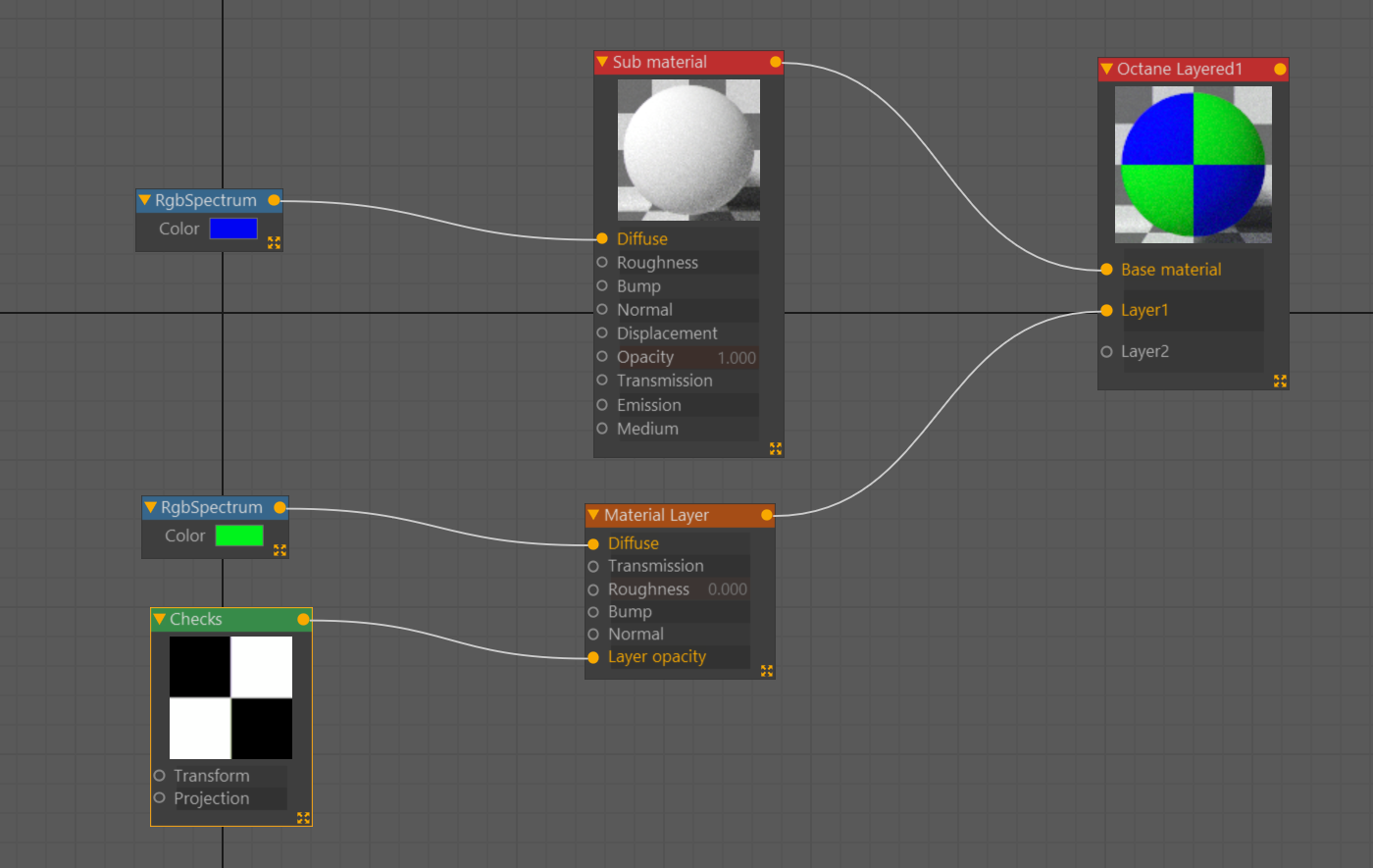This screenshot has height=868, width=1373.
Task: Select the Octane Layered1 output pin
Action: point(1280,69)
